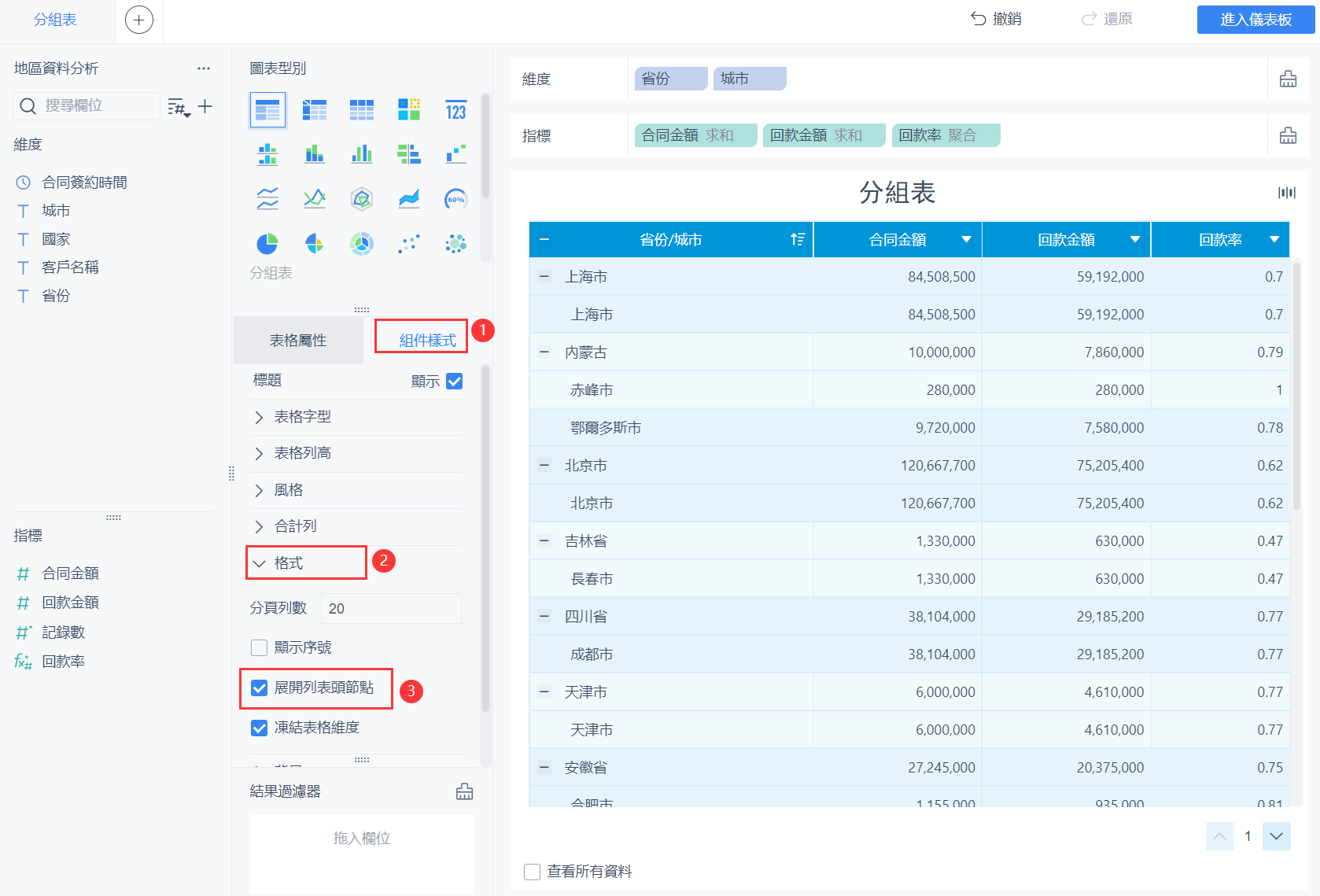Pick the 60% gauge chart icon

click(456, 199)
